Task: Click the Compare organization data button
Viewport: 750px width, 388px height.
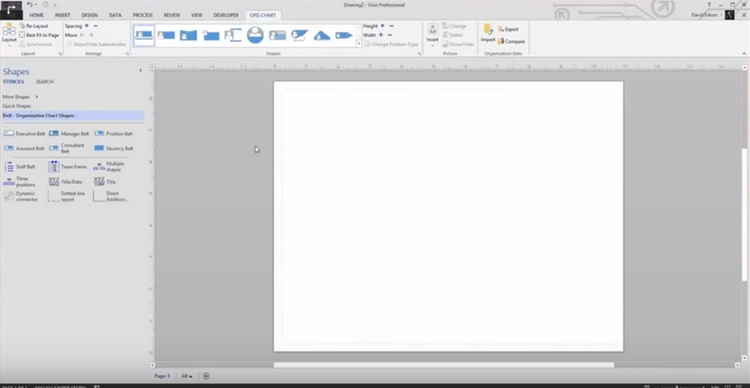Action: point(511,42)
